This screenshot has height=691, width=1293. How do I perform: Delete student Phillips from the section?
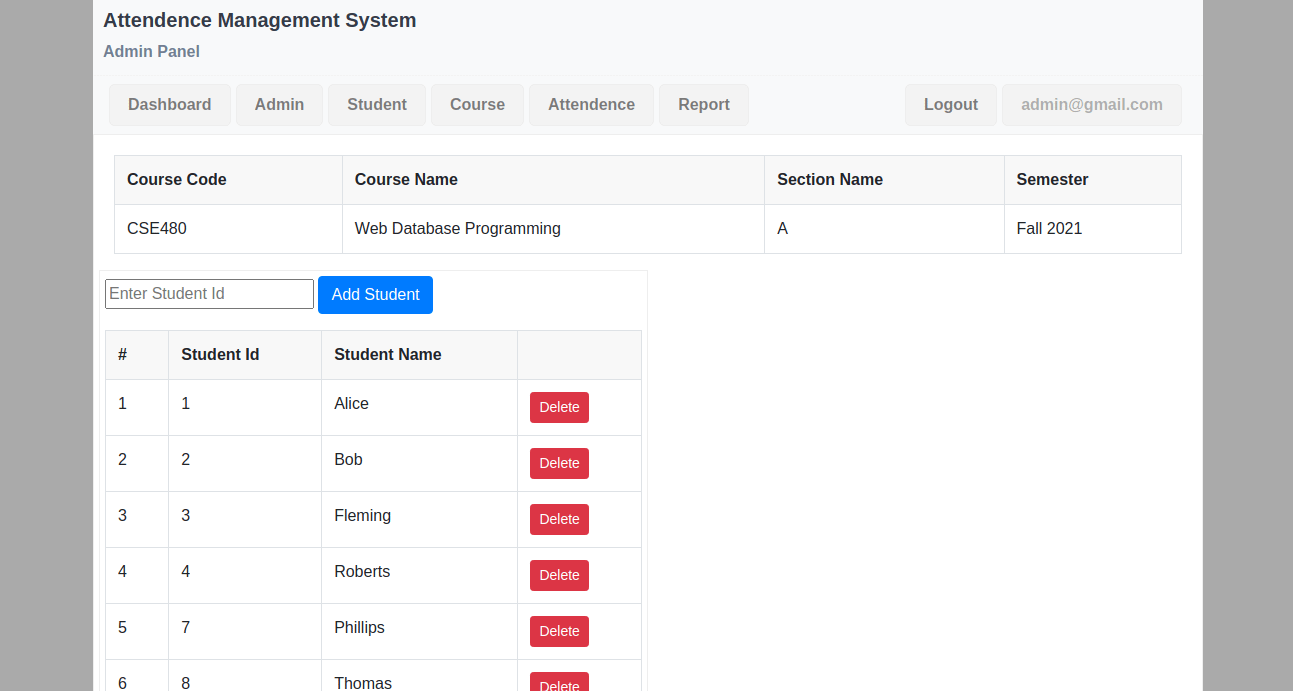click(559, 631)
